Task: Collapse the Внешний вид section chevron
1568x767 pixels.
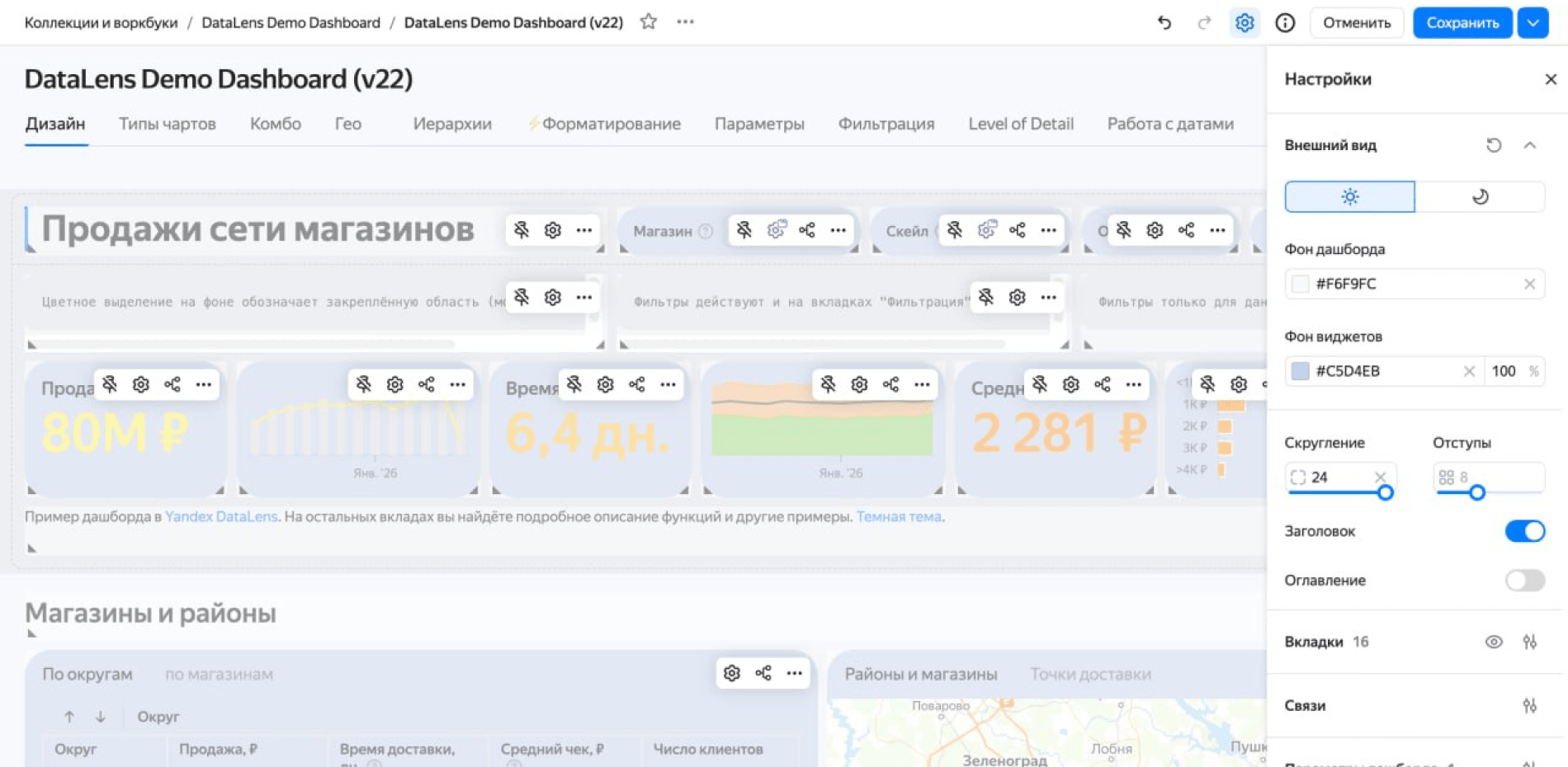Action: pyautogui.click(x=1529, y=145)
